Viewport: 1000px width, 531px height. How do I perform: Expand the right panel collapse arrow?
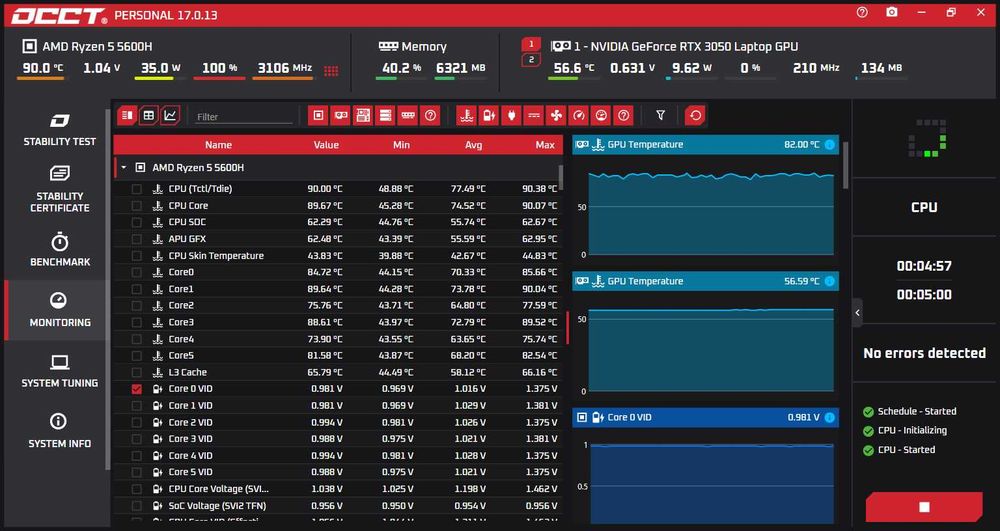point(857,312)
